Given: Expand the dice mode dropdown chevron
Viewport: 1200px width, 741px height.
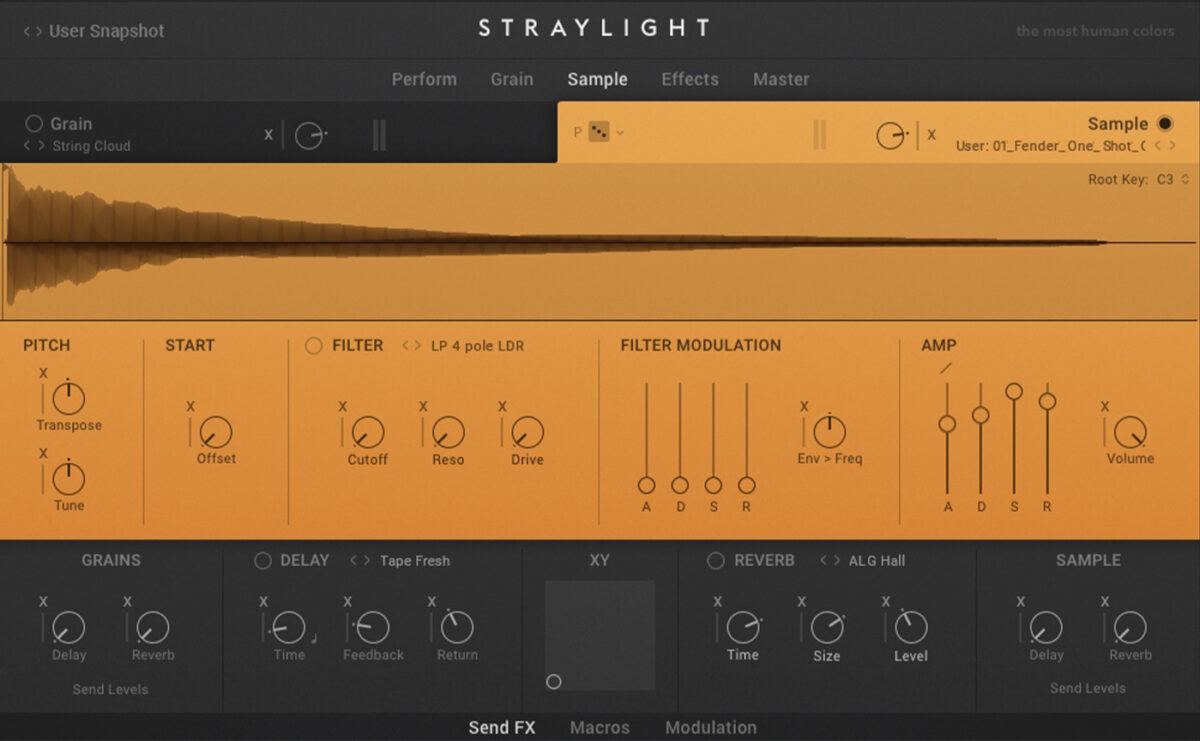Looking at the screenshot, I should pyautogui.click(x=619, y=131).
